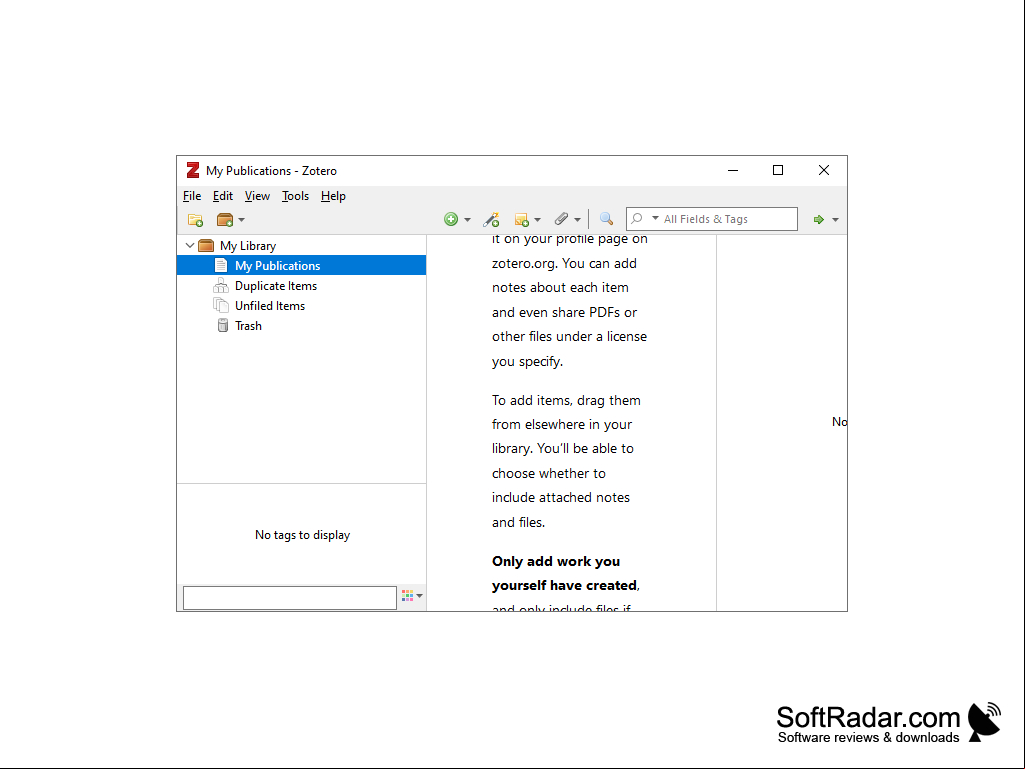Click the New Library box icon
The width and height of the screenshot is (1025, 769).
[x=225, y=220]
